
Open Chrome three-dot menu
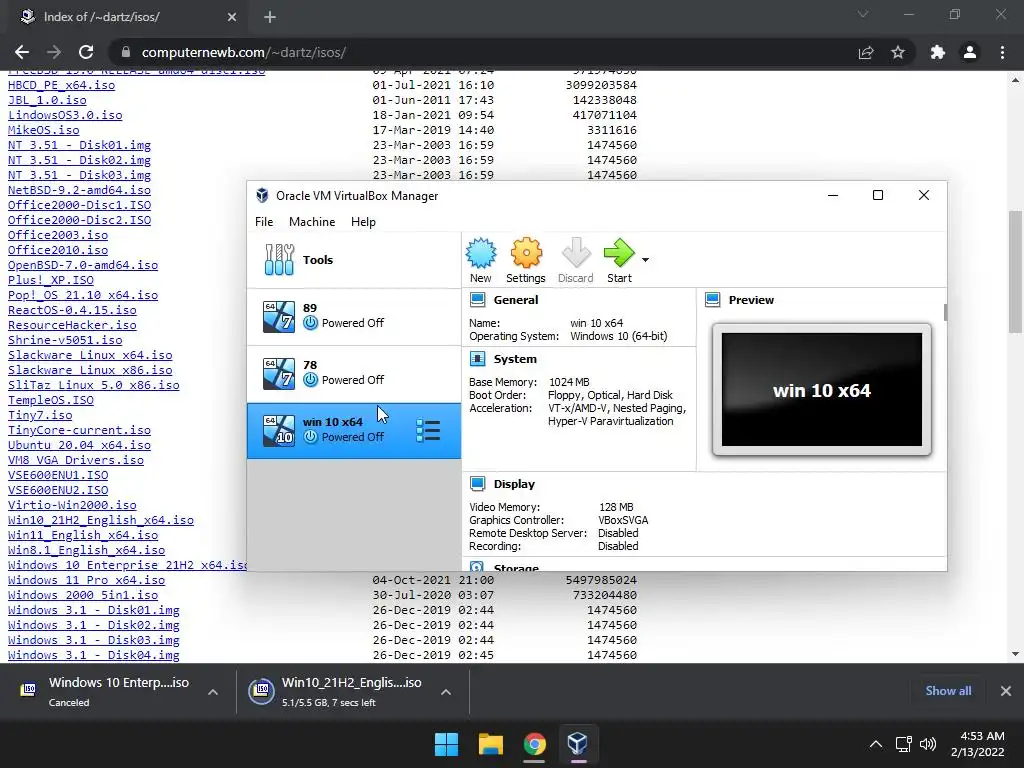[x=1002, y=52]
